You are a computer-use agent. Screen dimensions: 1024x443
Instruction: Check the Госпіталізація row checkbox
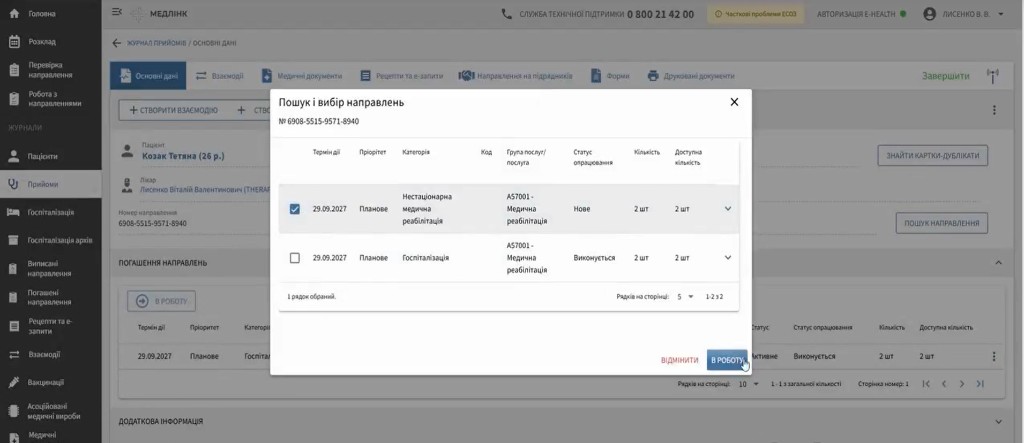295,258
